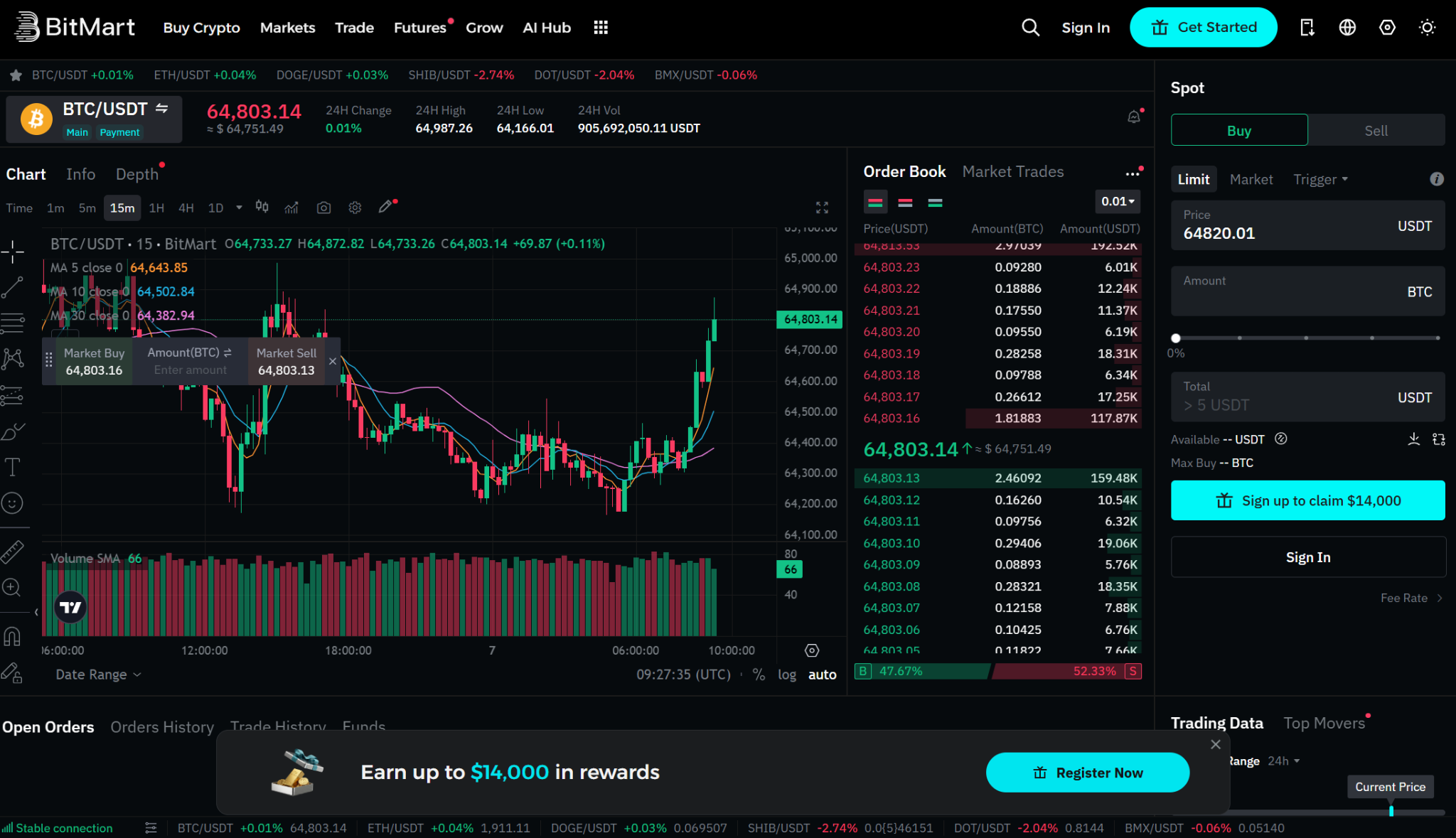The width and height of the screenshot is (1456, 838).
Task: Select the text annotation tool
Action: (12, 467)
